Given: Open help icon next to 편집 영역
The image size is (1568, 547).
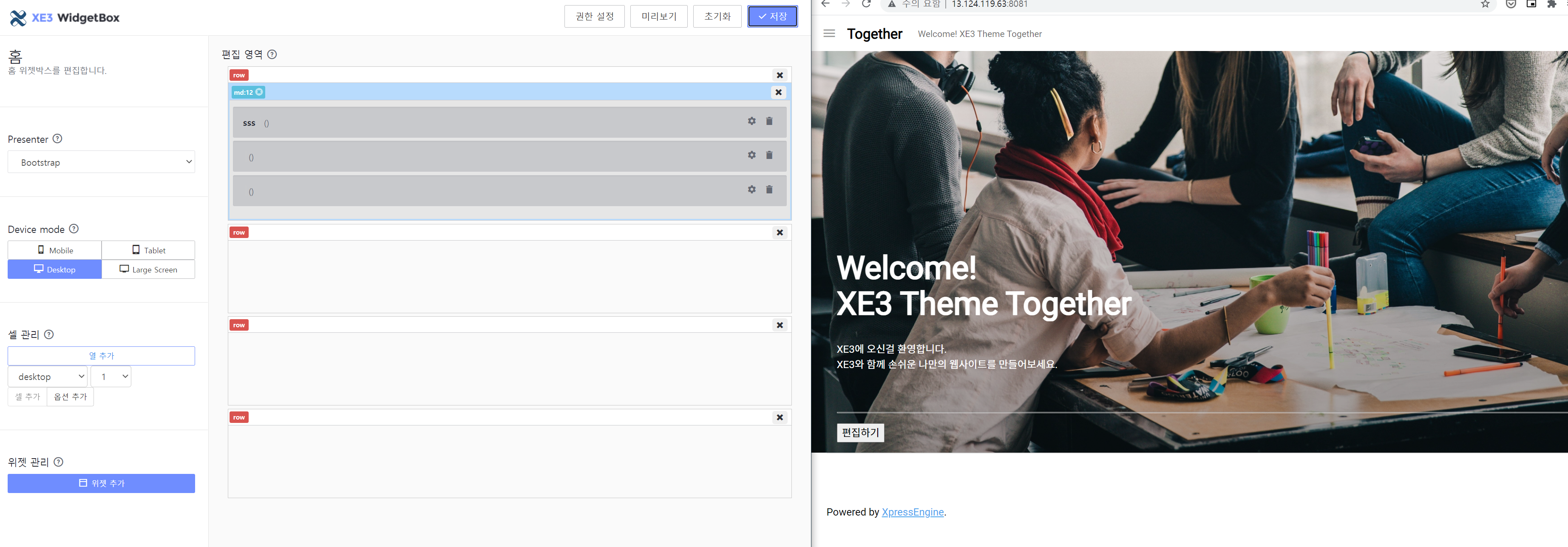Looking at the screenshot, I should [x=272, y=54].
